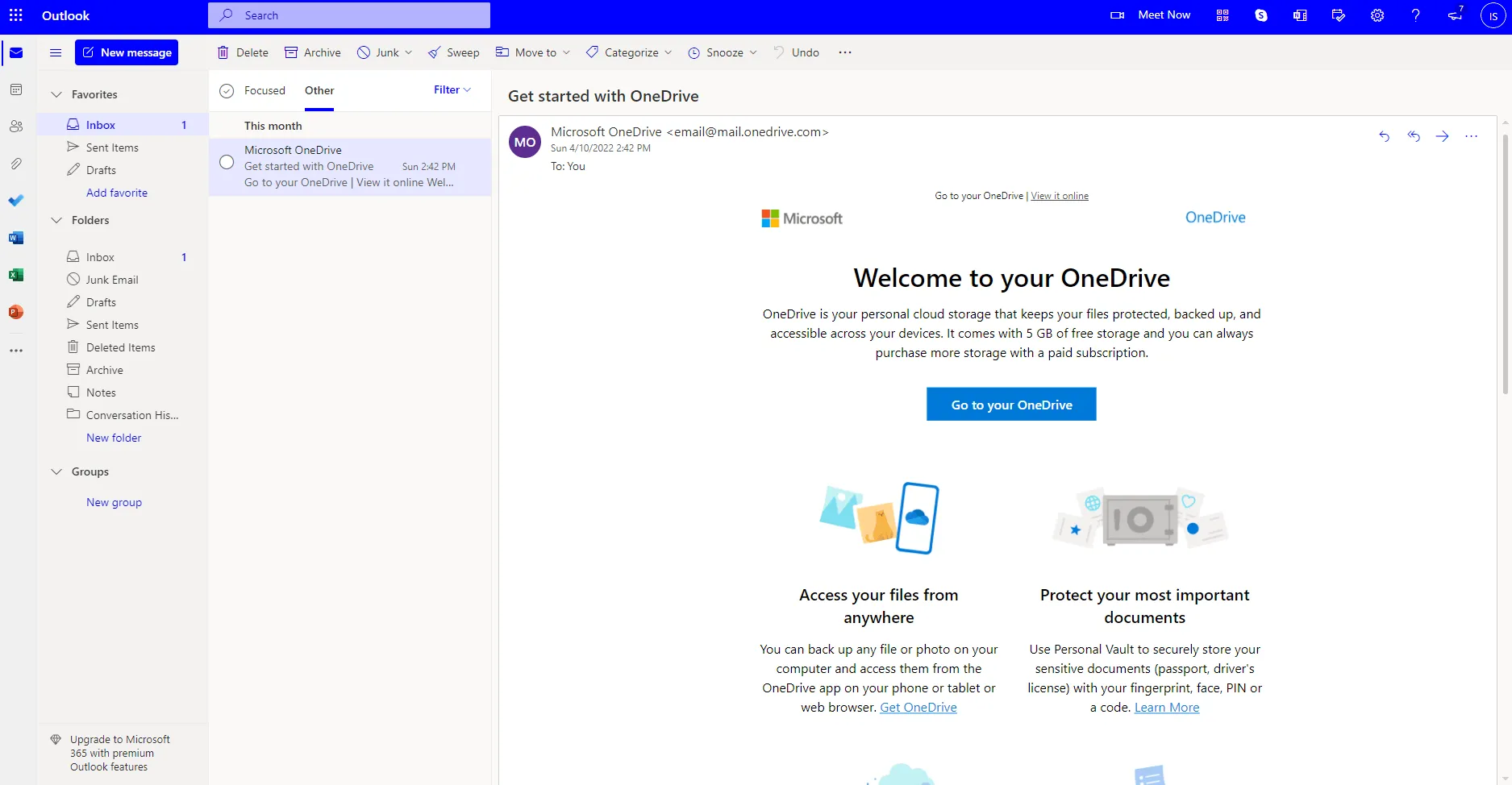Expand the Categorize dropdown arrow
The image size is (1512, 785).
668,52
